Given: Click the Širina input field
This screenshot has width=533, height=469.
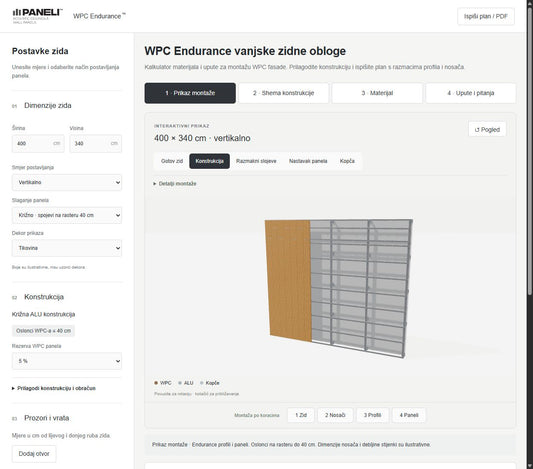Looking at the screenshot, I should click(38, 143).
